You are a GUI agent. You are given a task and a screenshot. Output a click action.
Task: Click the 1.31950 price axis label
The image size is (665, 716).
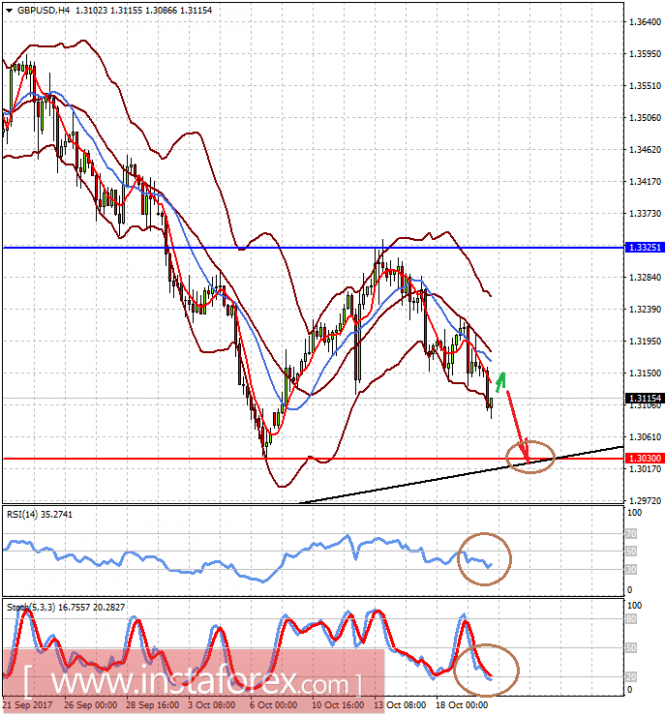pyautogui.click(x=644, y=342)
